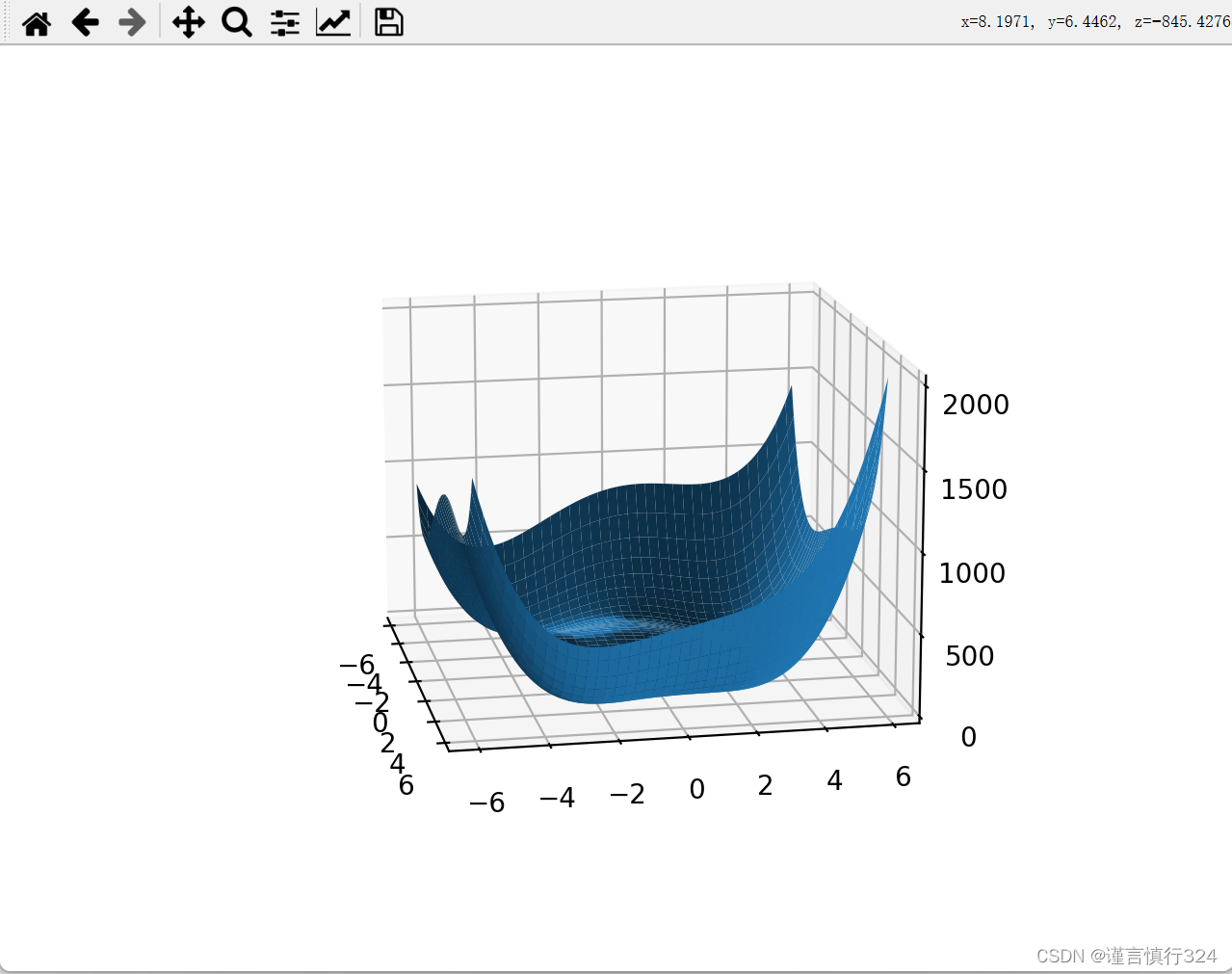Click the cursor coordinates readout x=8.1971

point(1095,21)
